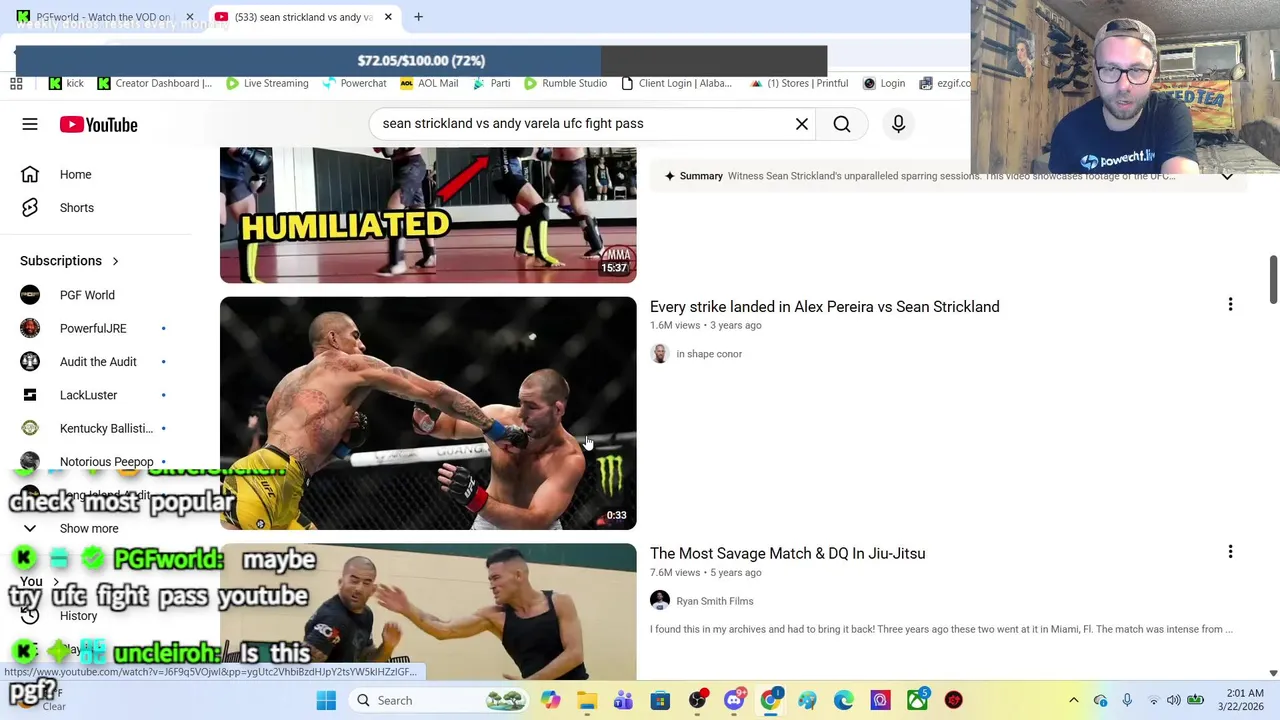
Task: Open Ryan Savage Films channel avatar
Action: click(660, 600)
